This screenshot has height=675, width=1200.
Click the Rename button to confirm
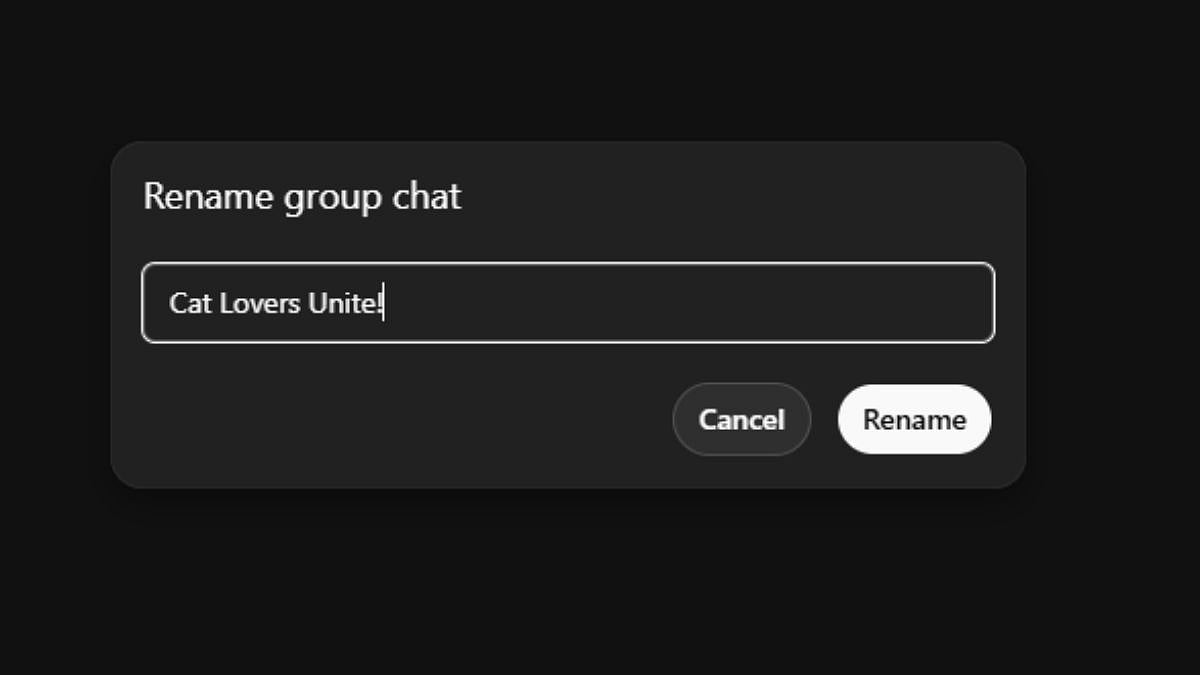(x=914, y=419)
